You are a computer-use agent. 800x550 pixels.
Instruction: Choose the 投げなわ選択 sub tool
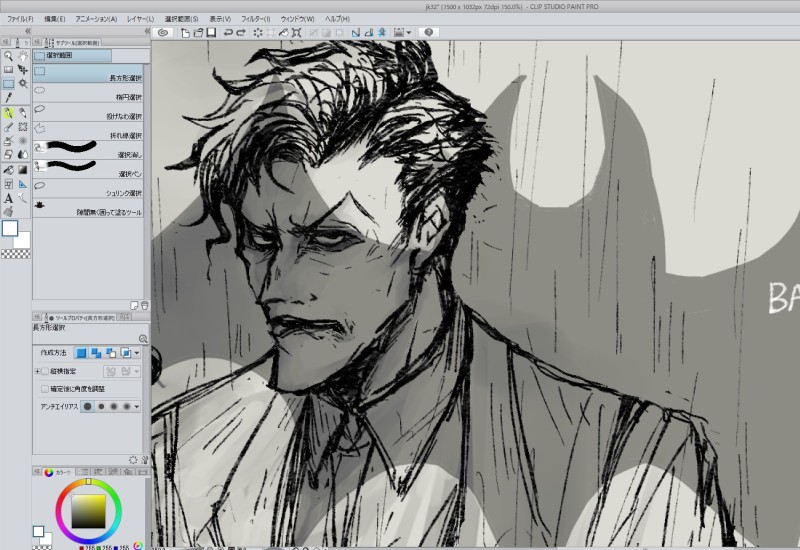click(x=88, y=112)
